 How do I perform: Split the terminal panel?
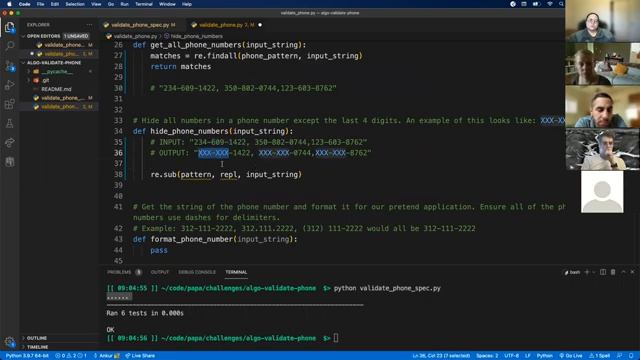pyautogui.click(x=603, y=272)
